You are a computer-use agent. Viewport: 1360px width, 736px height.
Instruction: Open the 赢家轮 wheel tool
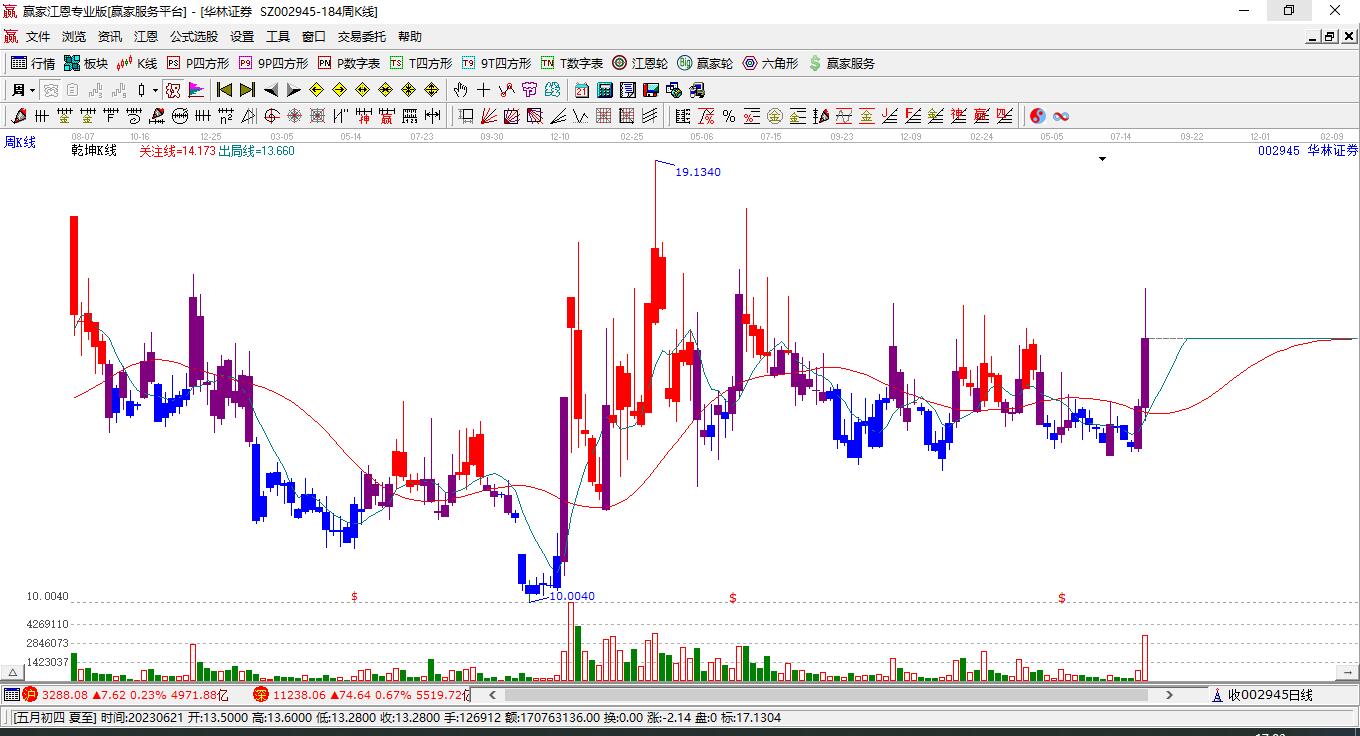pos(705,63)
